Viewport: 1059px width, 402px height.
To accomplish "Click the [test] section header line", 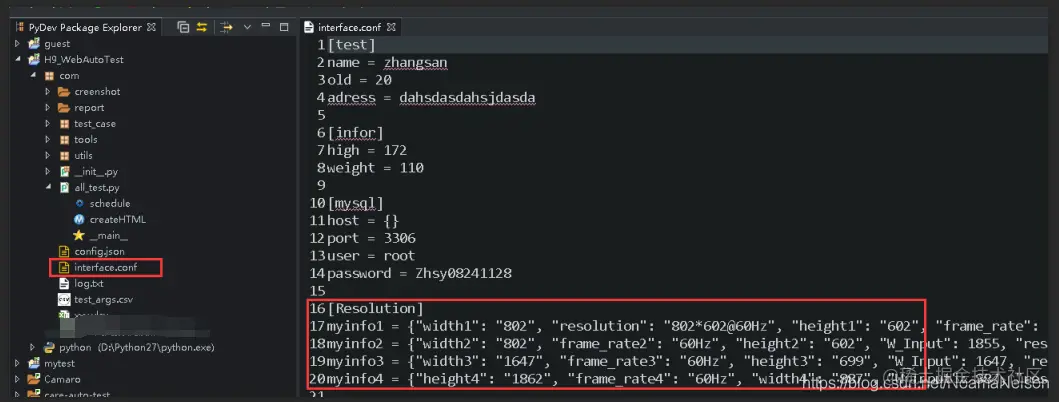I will coord(351,45).
